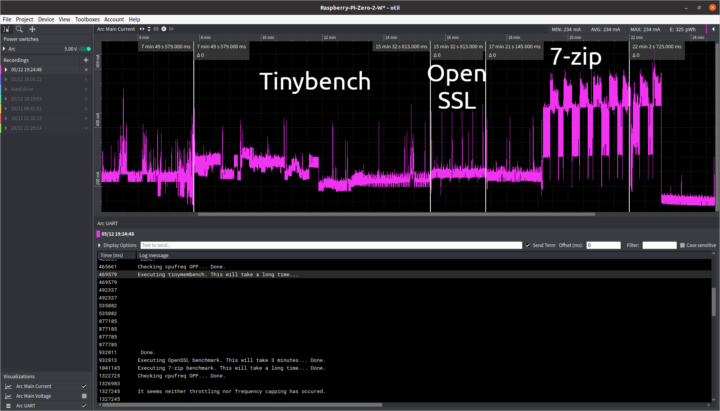Click the UART log vertical scrollbar

(714, 302)
